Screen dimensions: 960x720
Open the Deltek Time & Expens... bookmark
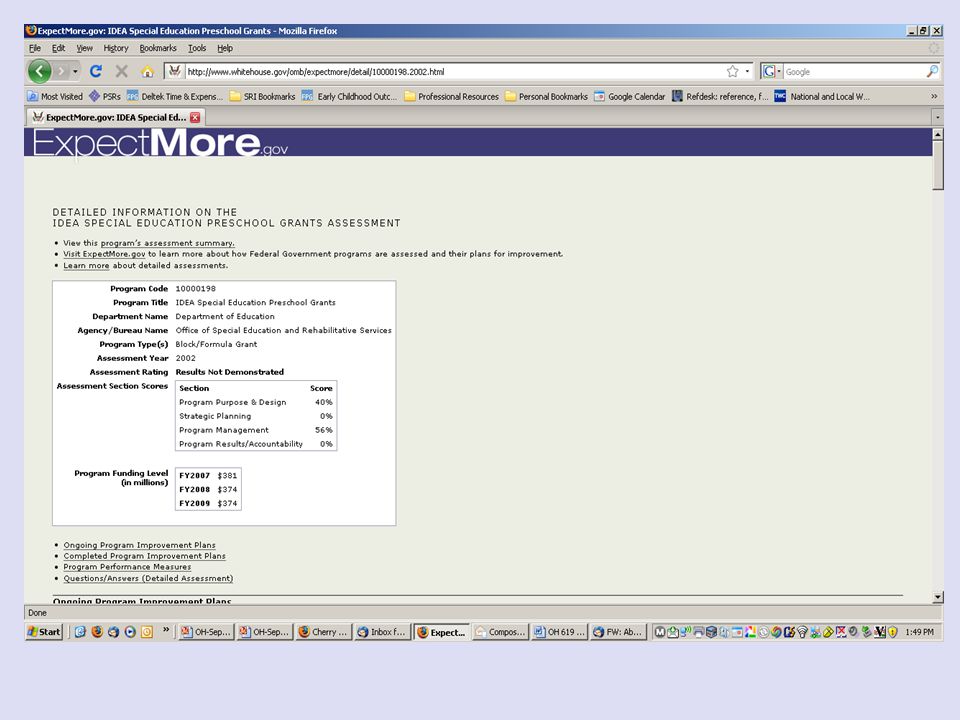pos(175,97)
